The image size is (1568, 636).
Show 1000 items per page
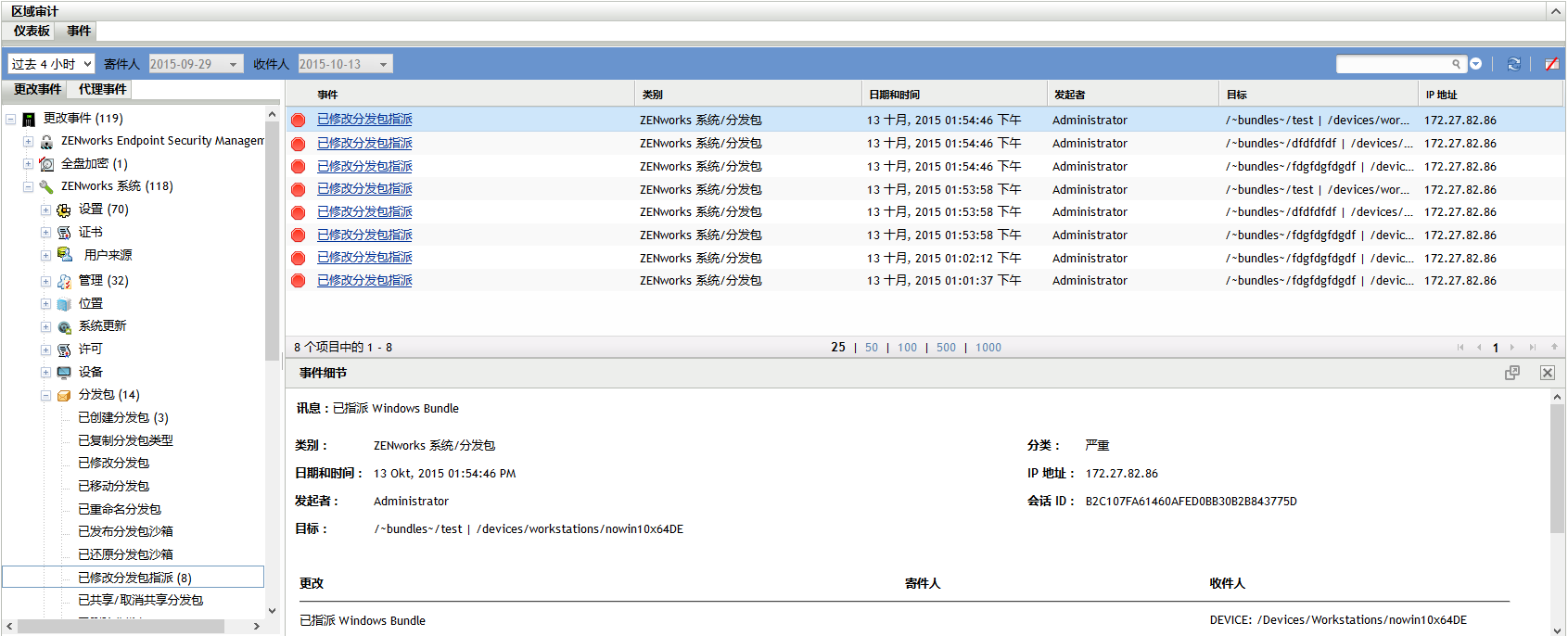988,348
